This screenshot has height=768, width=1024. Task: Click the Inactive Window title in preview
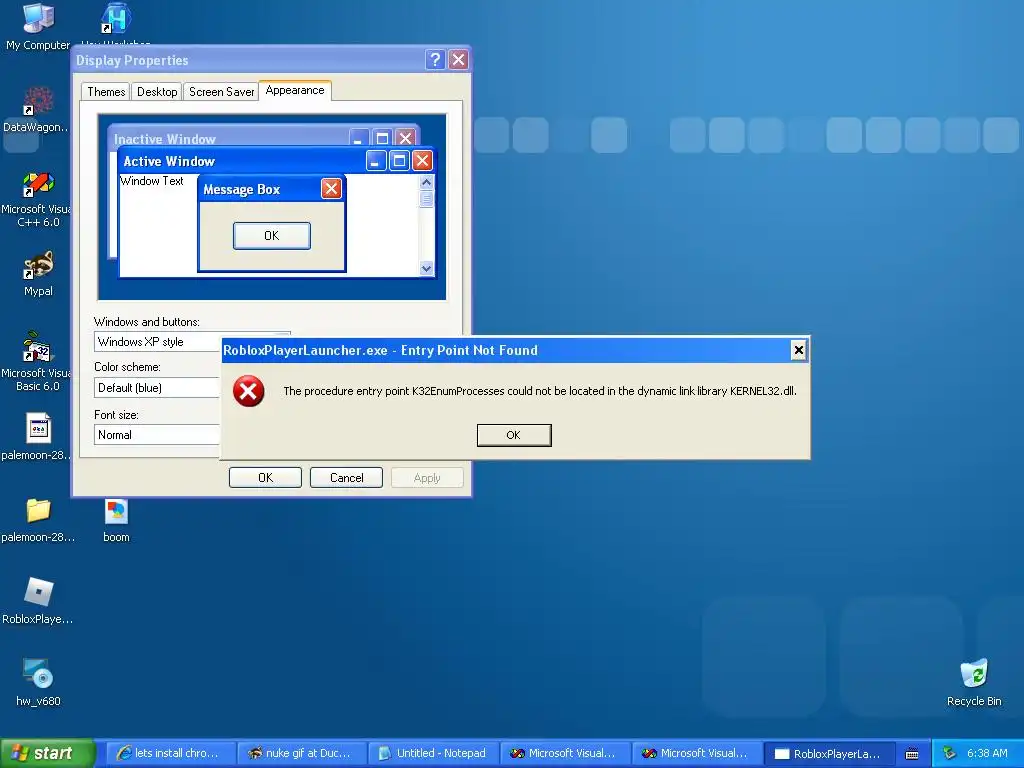(x=165, y=139)
